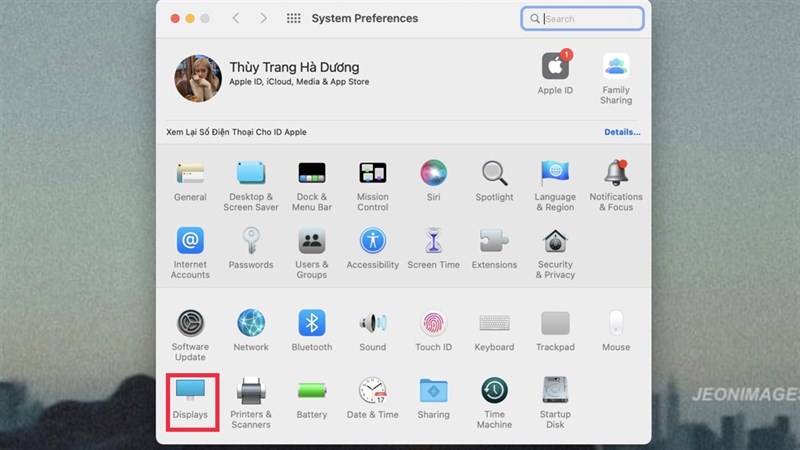800x450 pixels.
Task: Open Notifications & Focus settings
Action: point(616,186)
